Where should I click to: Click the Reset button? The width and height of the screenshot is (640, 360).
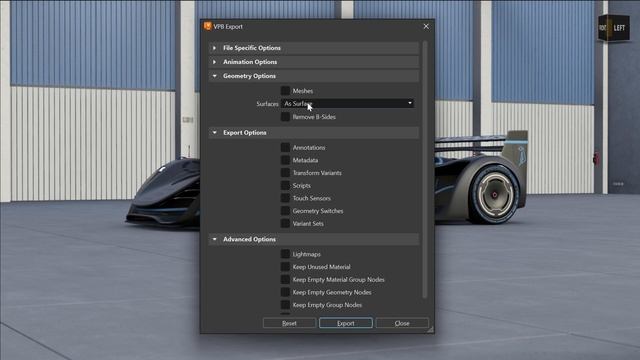point(289,323)
